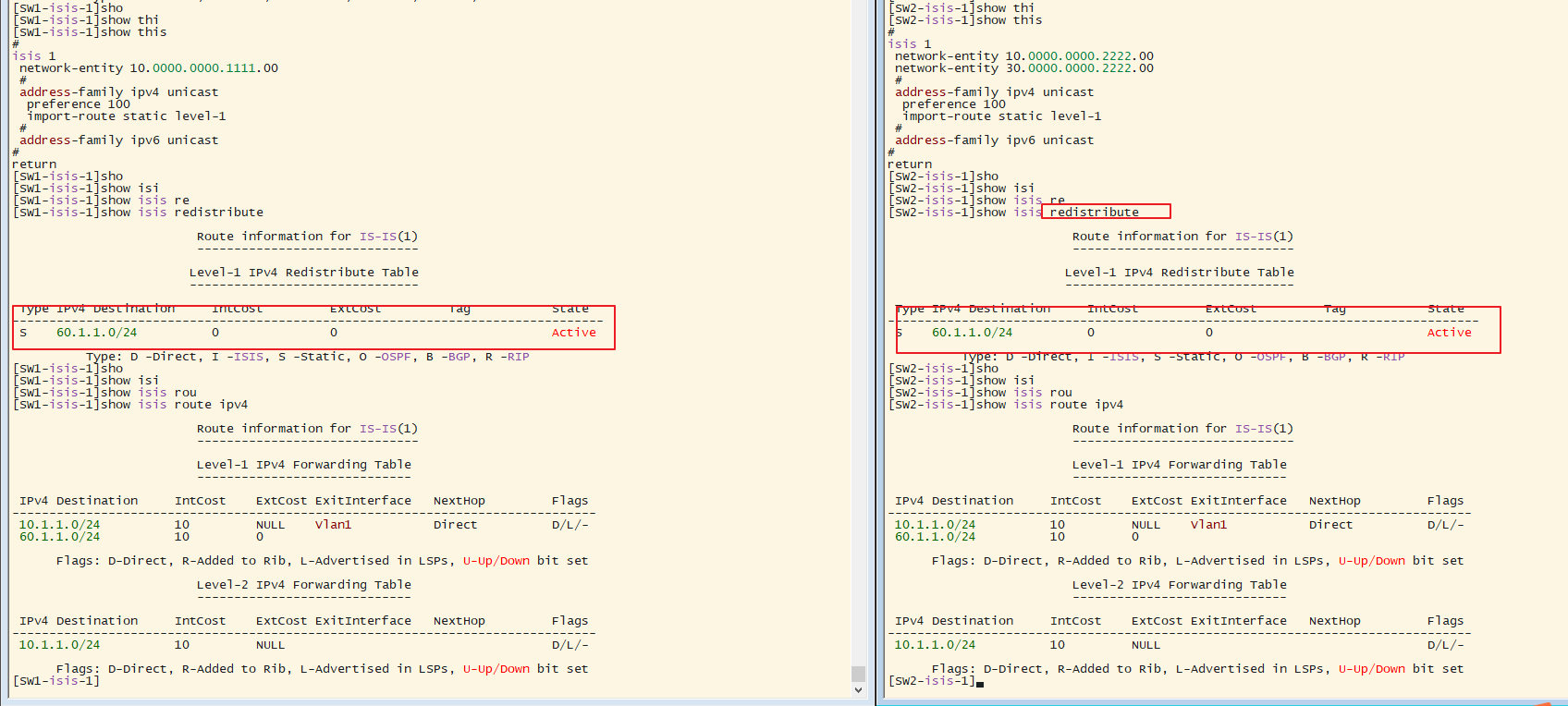Click the red Active state in SW1 pane
1568x706 pixels.
click(573, 333)
